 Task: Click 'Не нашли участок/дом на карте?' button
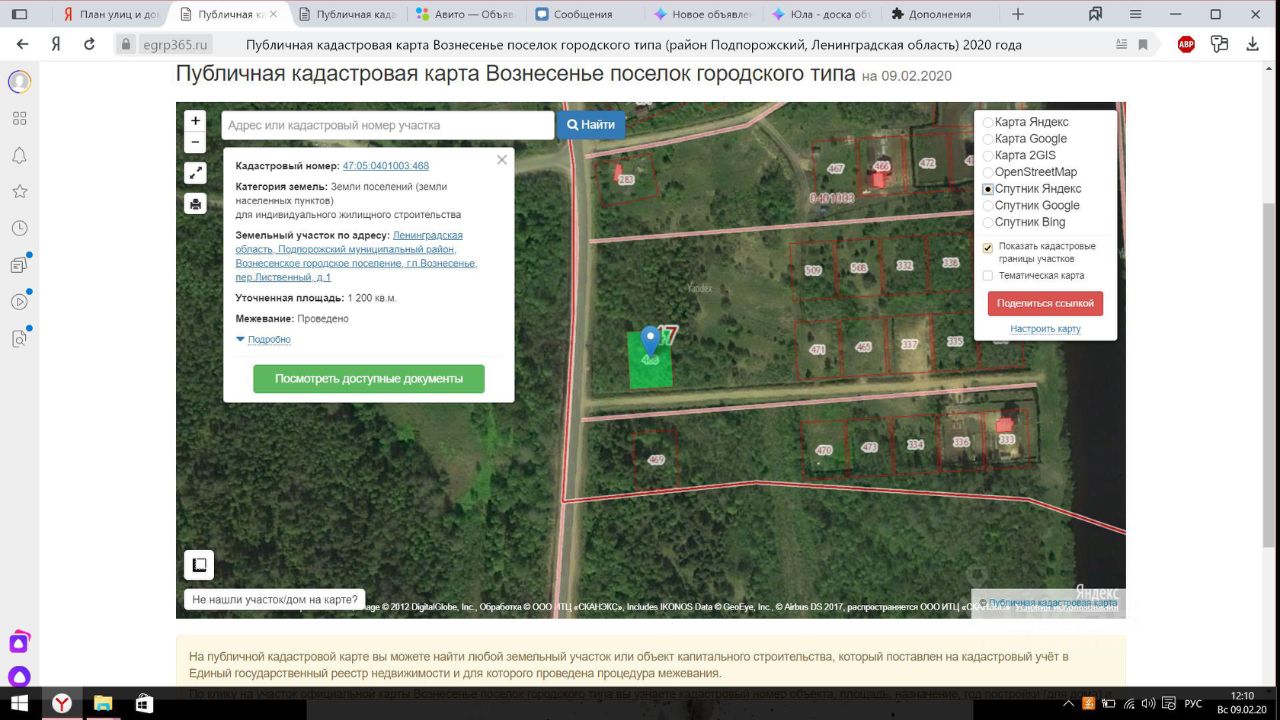[275, 600]
